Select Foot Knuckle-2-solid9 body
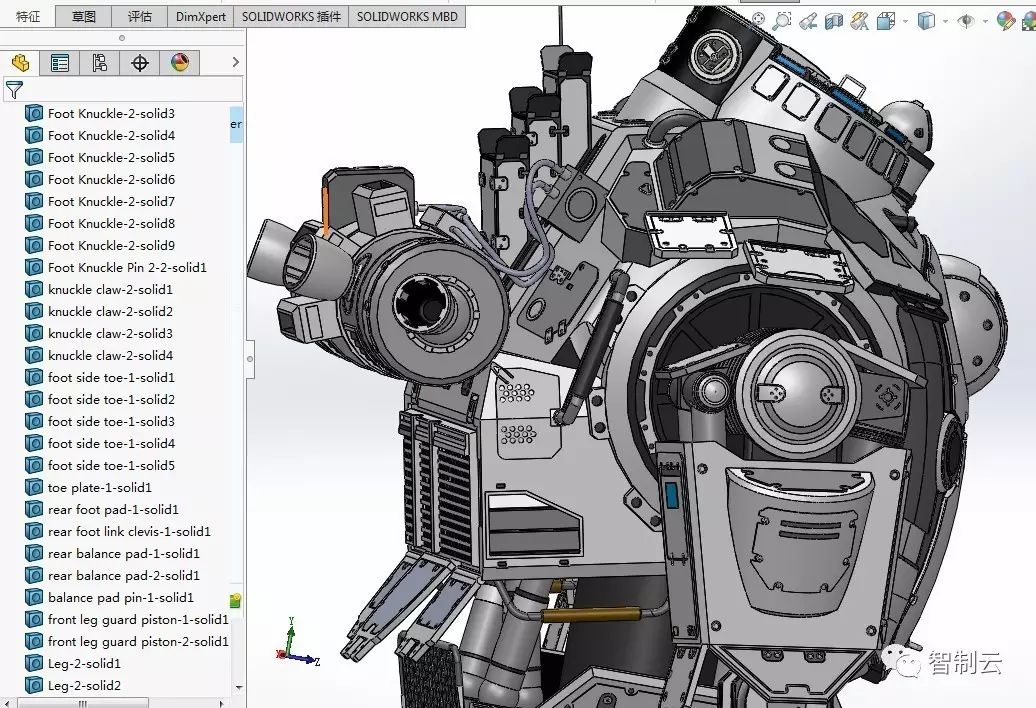 pos(111,245)
